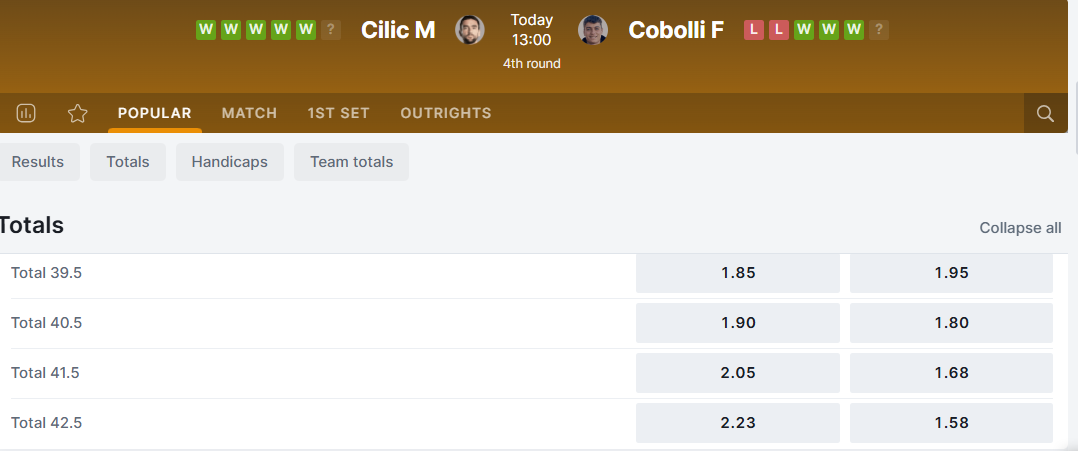
Task: Click Cobolli F's player avatar
Action: 593,30
